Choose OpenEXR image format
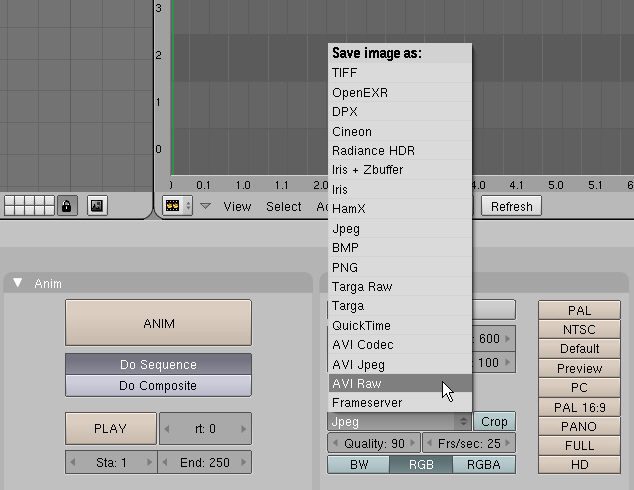Screen dimensions: 634x490 (x=400, y=93)
